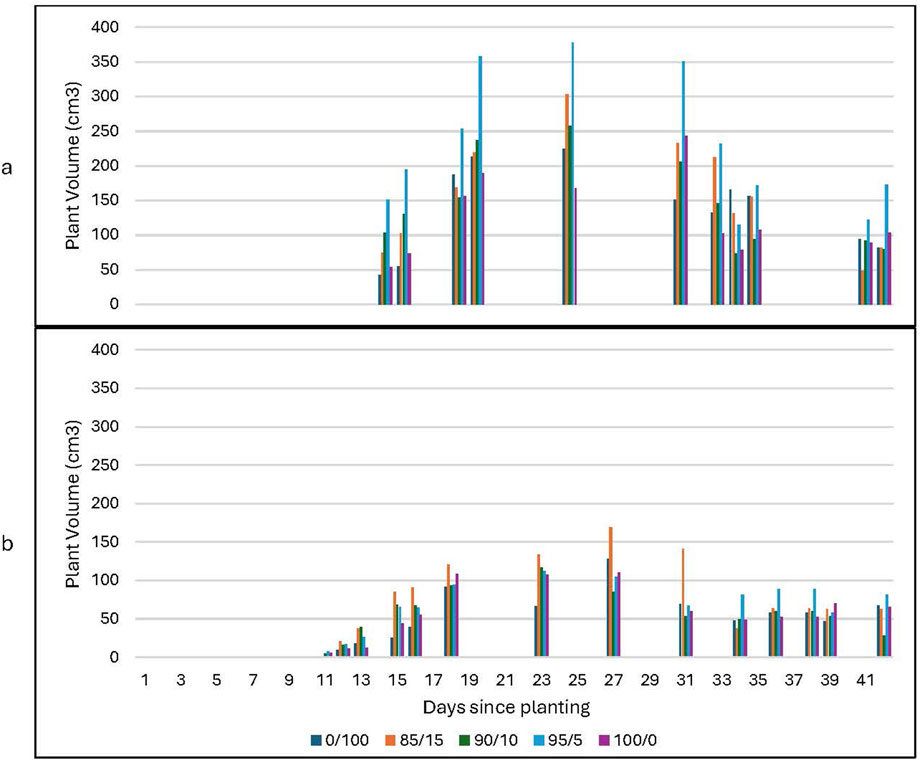Click the panel label 'a'
The height and width of the screenshot is (760, 920).
click(x=8, y=168)
